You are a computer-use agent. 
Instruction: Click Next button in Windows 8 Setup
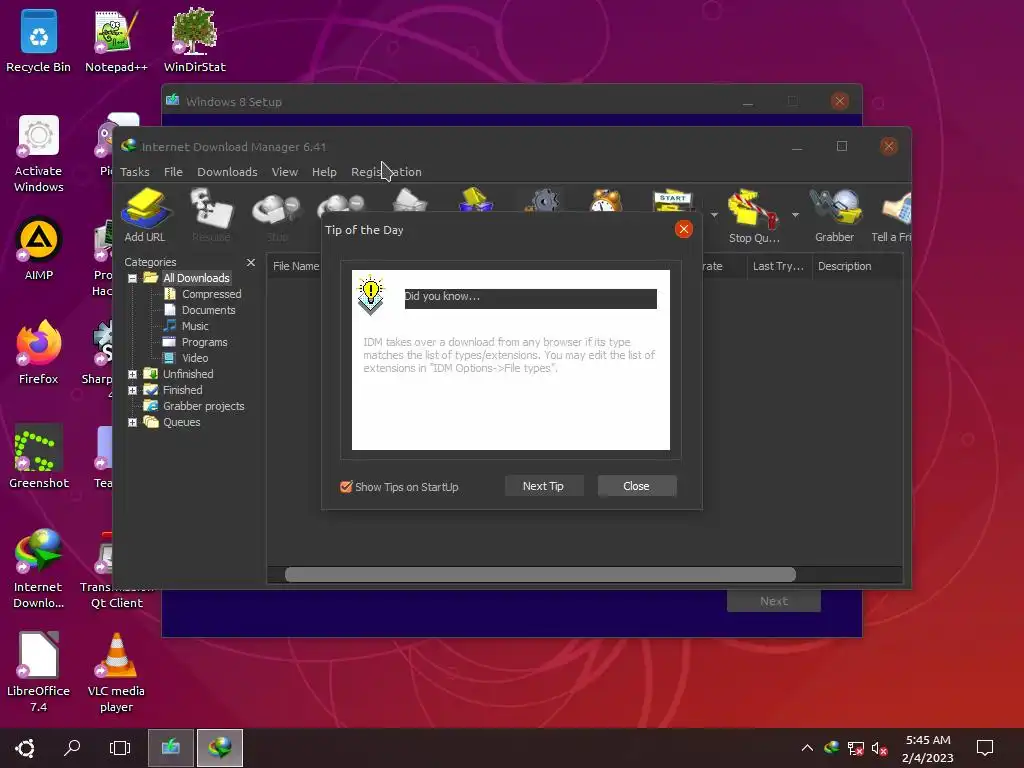(x=774, y=601)
